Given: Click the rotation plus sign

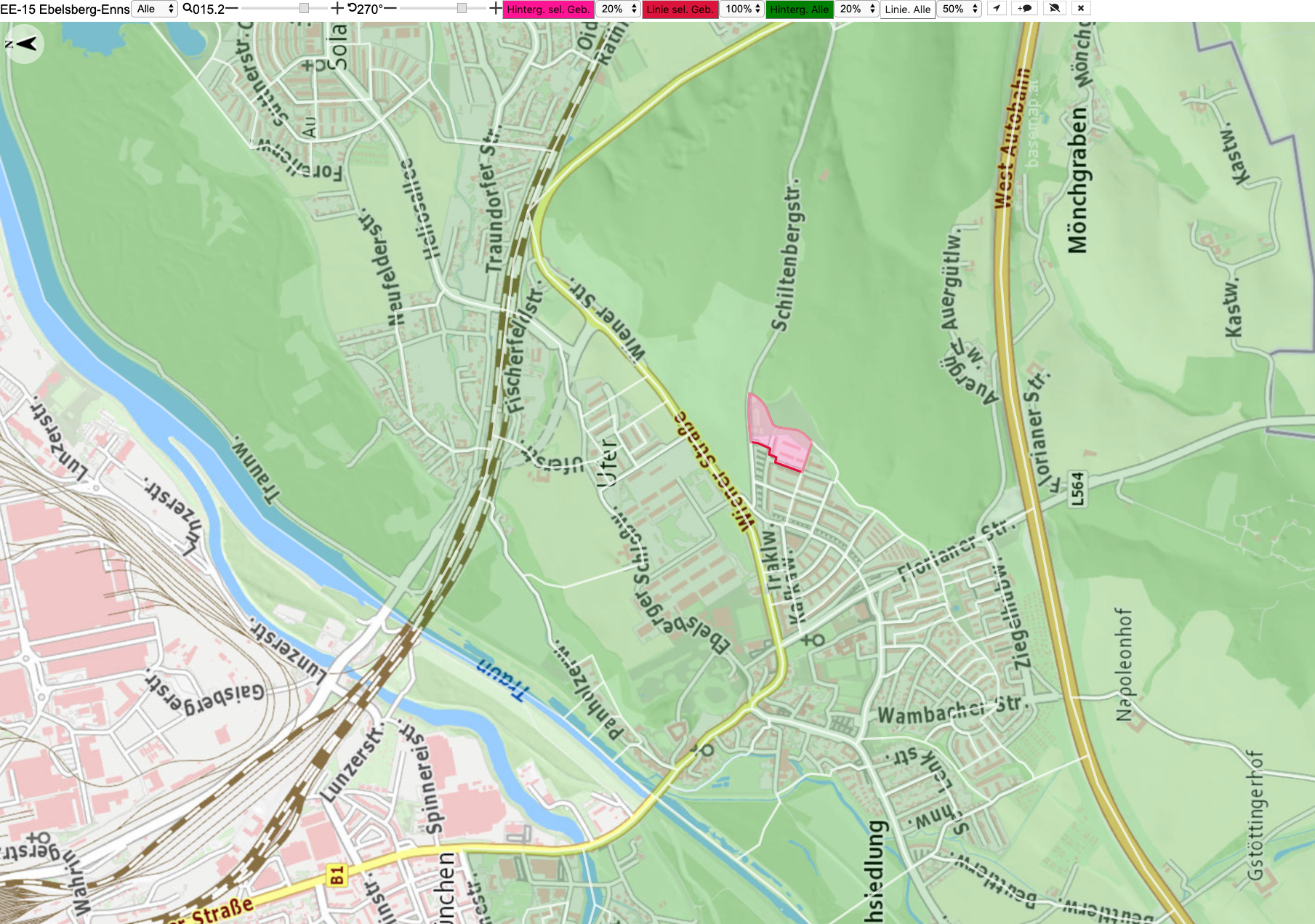Looking at the screenshot, I should 496,9.
